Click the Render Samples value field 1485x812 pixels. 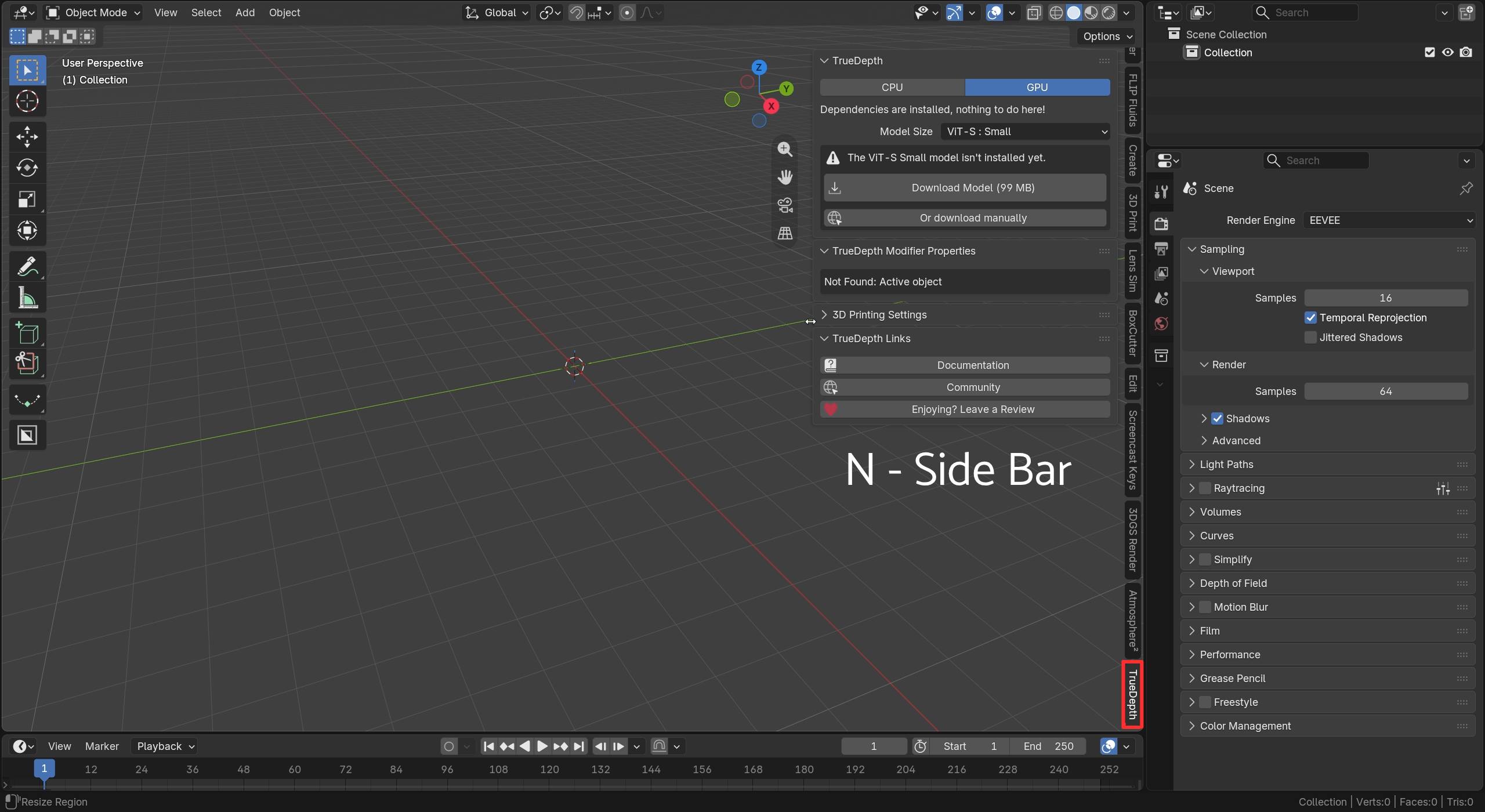1386,391
